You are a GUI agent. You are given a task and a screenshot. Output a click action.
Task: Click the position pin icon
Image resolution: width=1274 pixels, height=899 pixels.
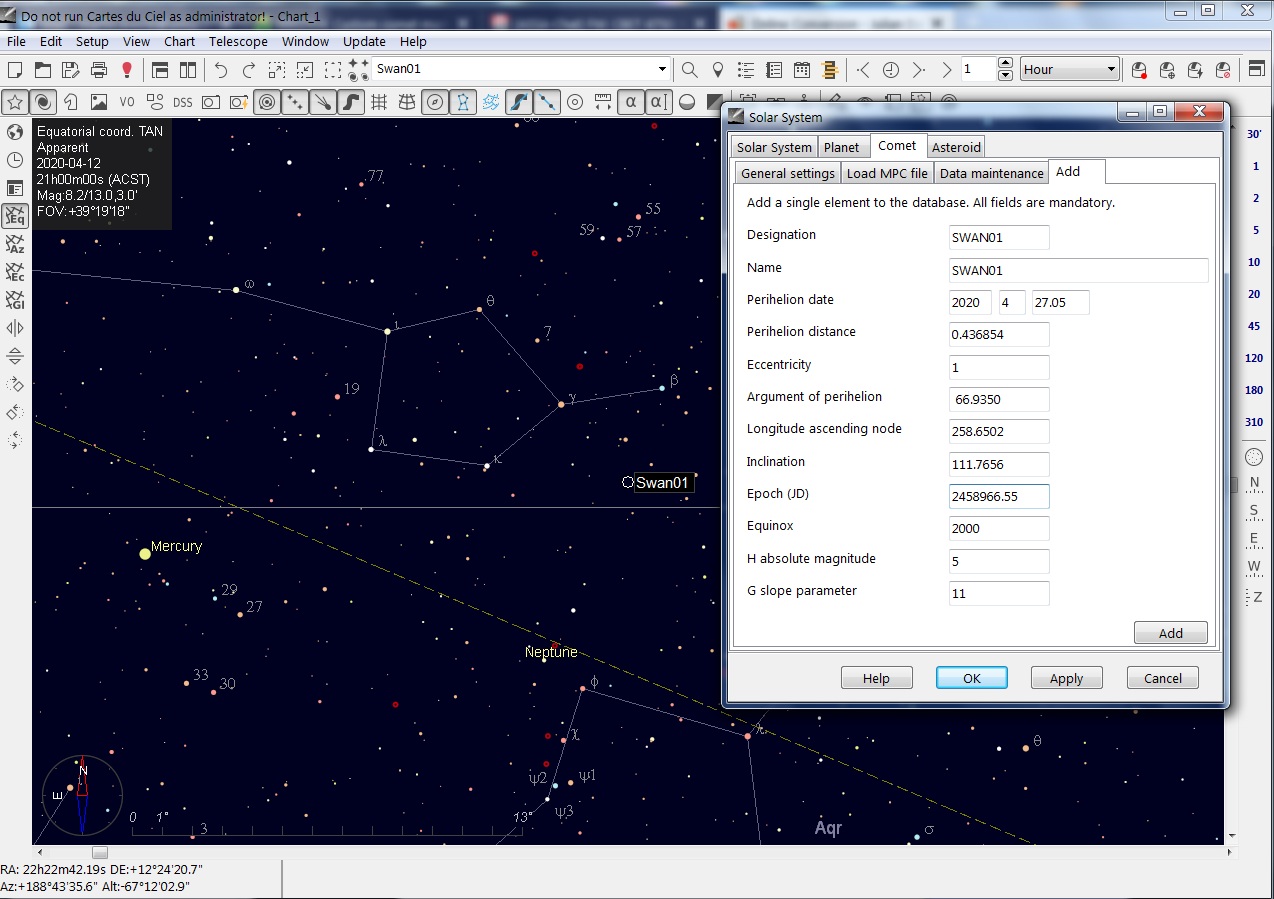pyautogui.click(x=717, y=70)
